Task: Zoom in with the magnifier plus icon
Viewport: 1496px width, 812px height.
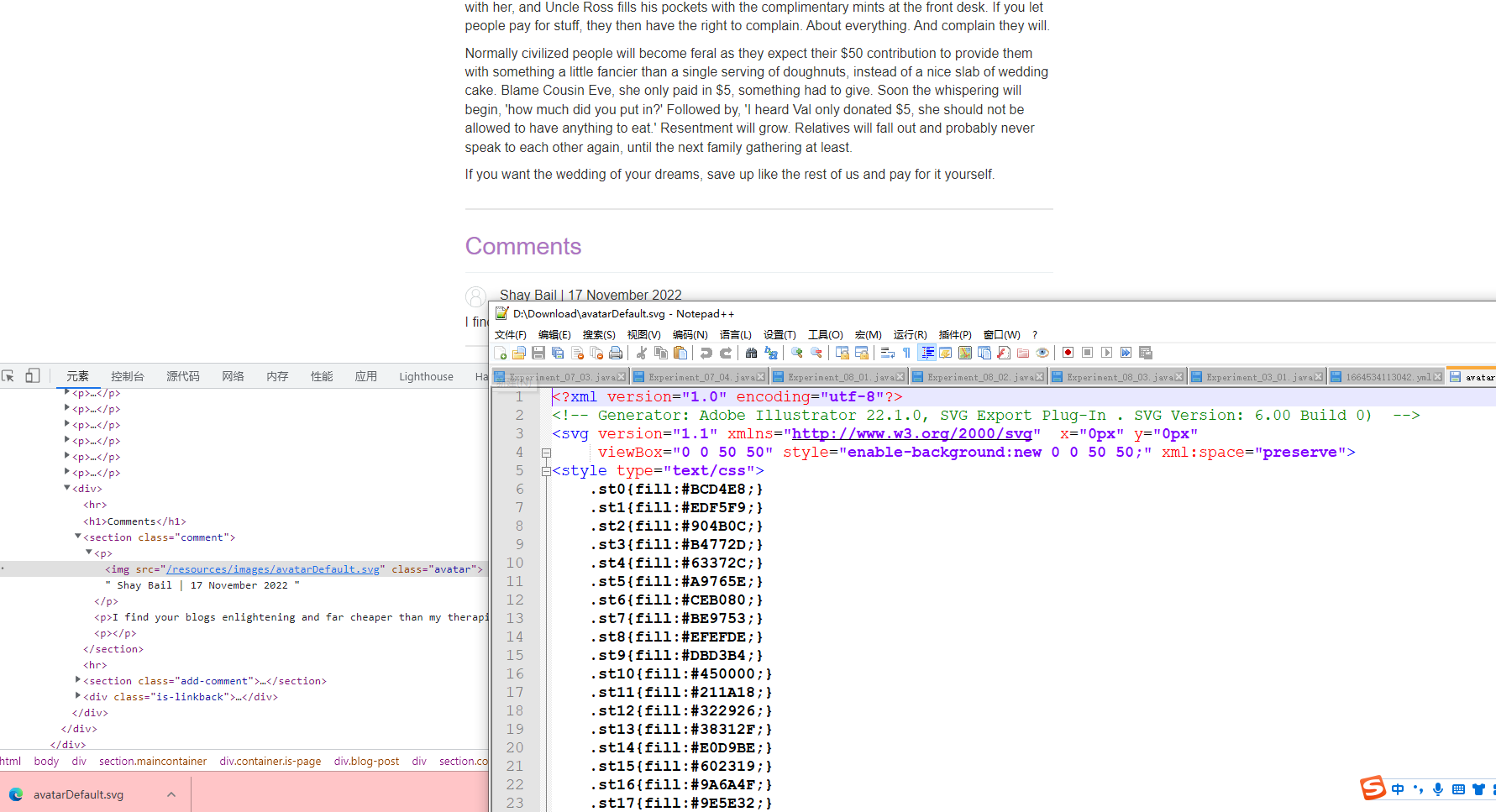Action: click(797, 353)
